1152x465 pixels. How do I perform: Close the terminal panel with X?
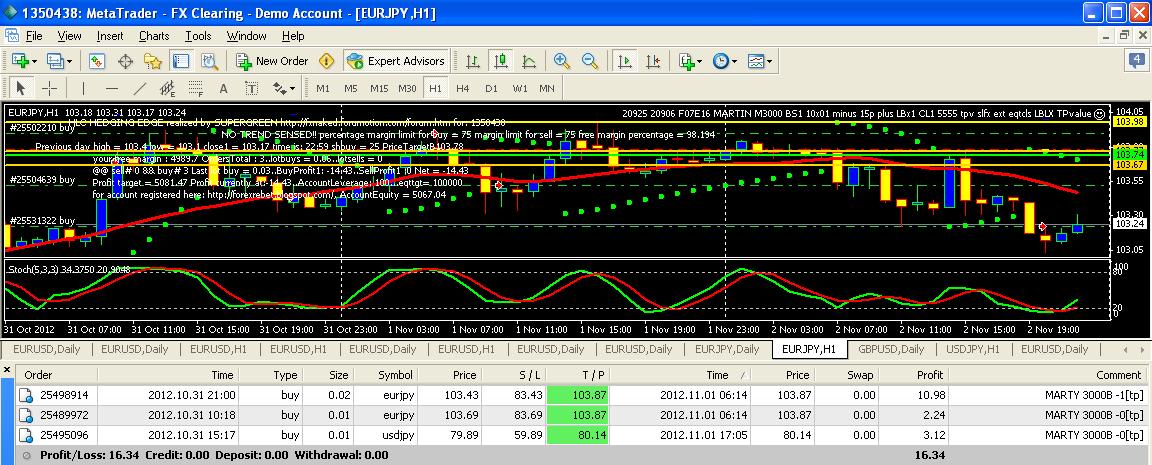click(7, 370)
